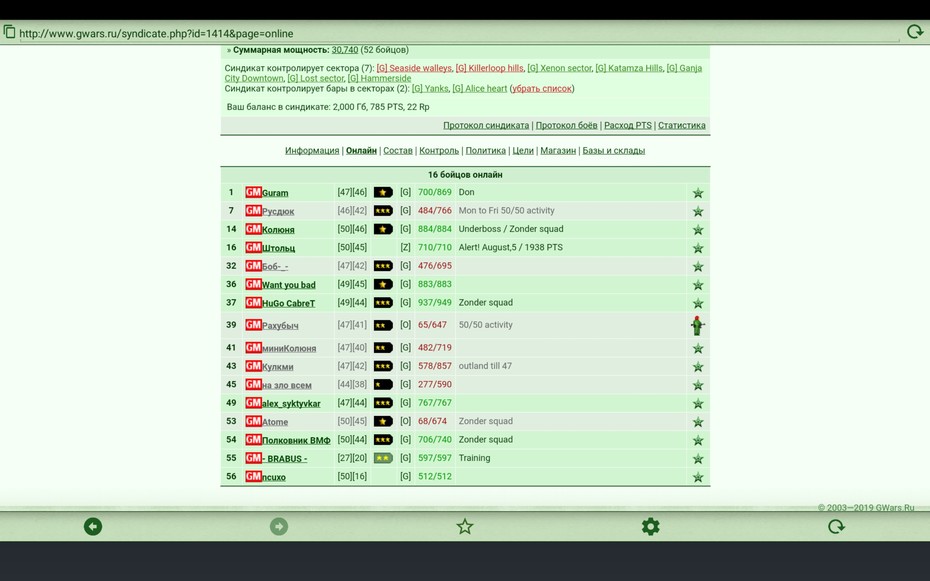Click the star icon in Guram's row
This screenshot has width=930, height=581.
(698, 193)
